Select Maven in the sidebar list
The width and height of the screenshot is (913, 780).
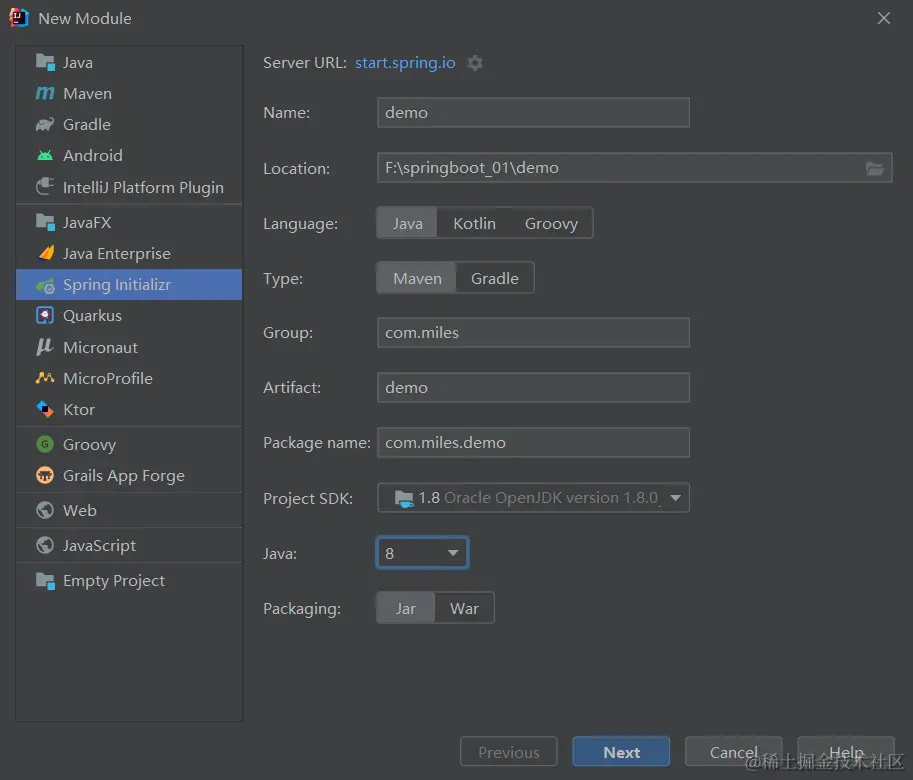129,93
